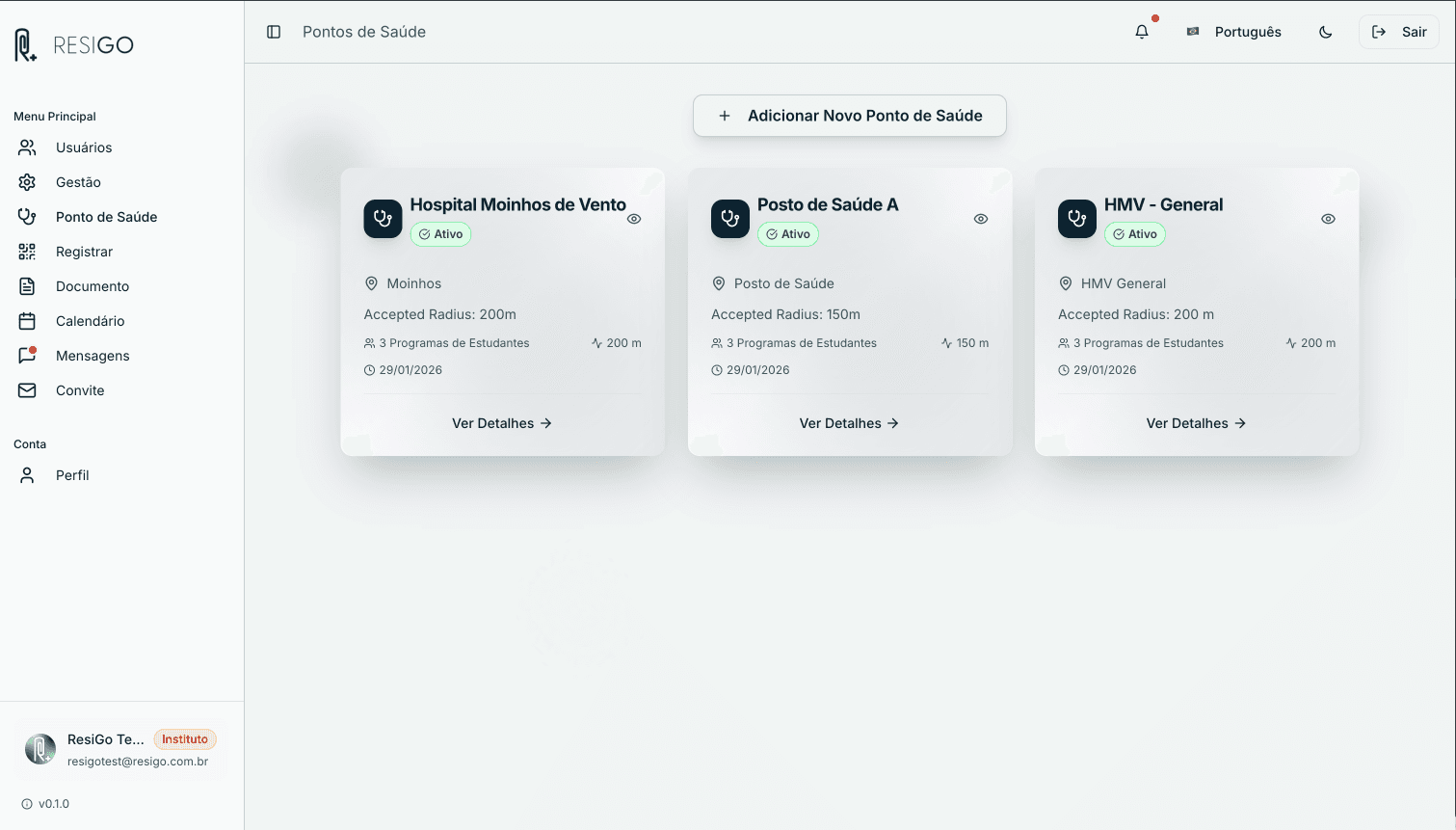
Task: Click the ResiGo Te... account avatar
Action: coord(40,749)
